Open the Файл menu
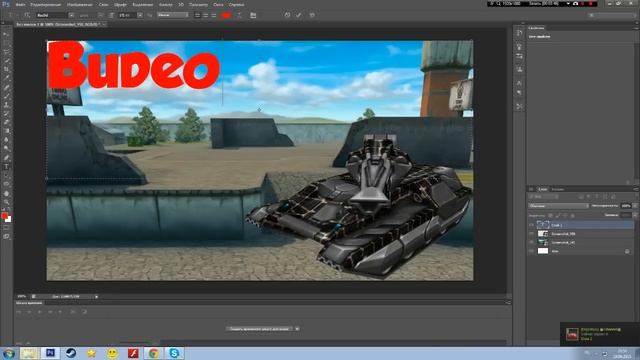Image resolution: width=640 pixels, height=360 pixels. click(20, 4)
